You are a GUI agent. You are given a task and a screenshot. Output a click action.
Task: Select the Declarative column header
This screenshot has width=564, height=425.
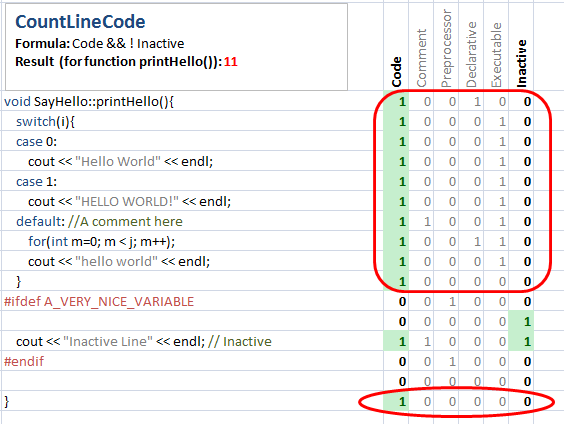(x=471, y=55)
